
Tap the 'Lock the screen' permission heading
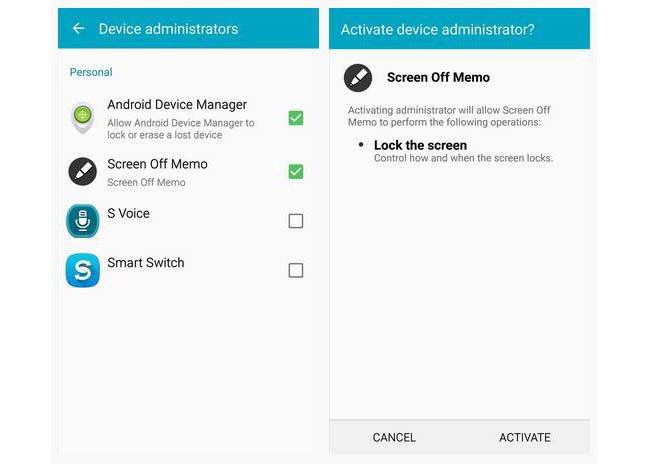click(x=420, y=145)
